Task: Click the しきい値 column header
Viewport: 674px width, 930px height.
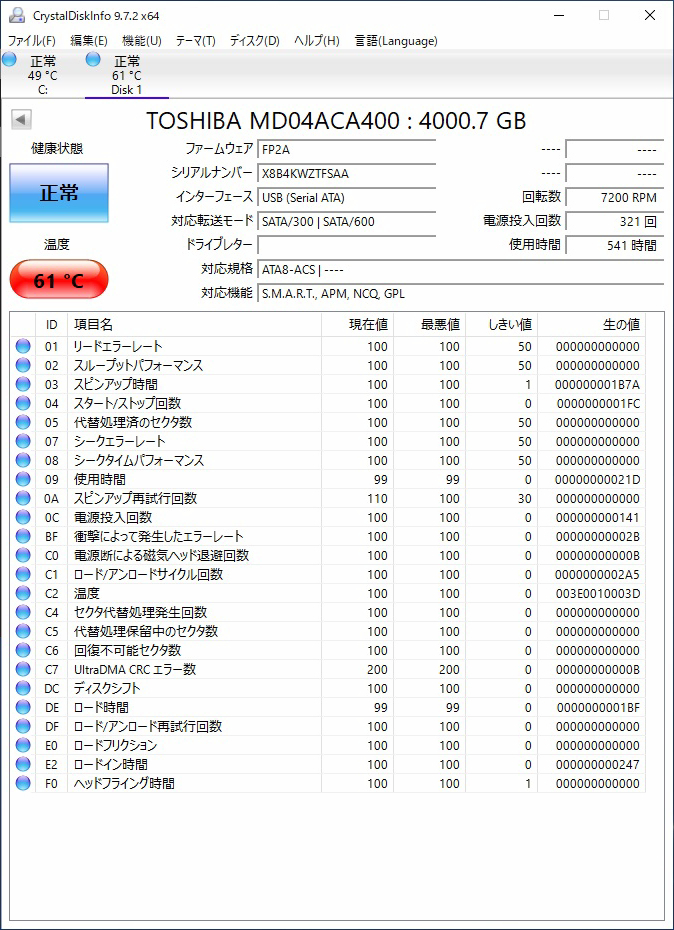Action: coord(502,324)
